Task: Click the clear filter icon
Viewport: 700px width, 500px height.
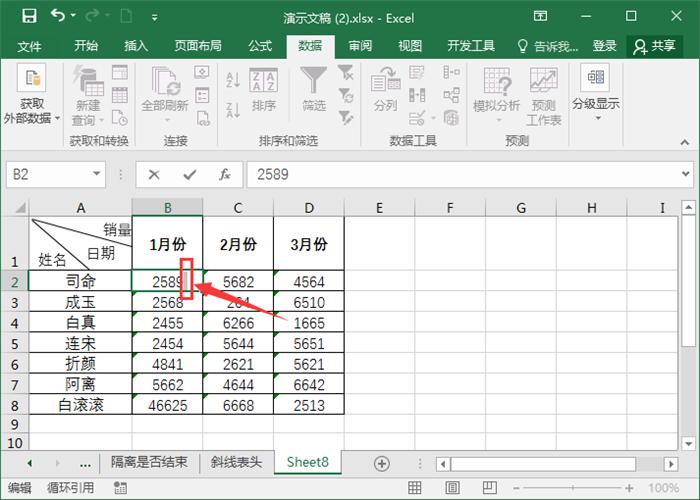Action: click(346, 72)
